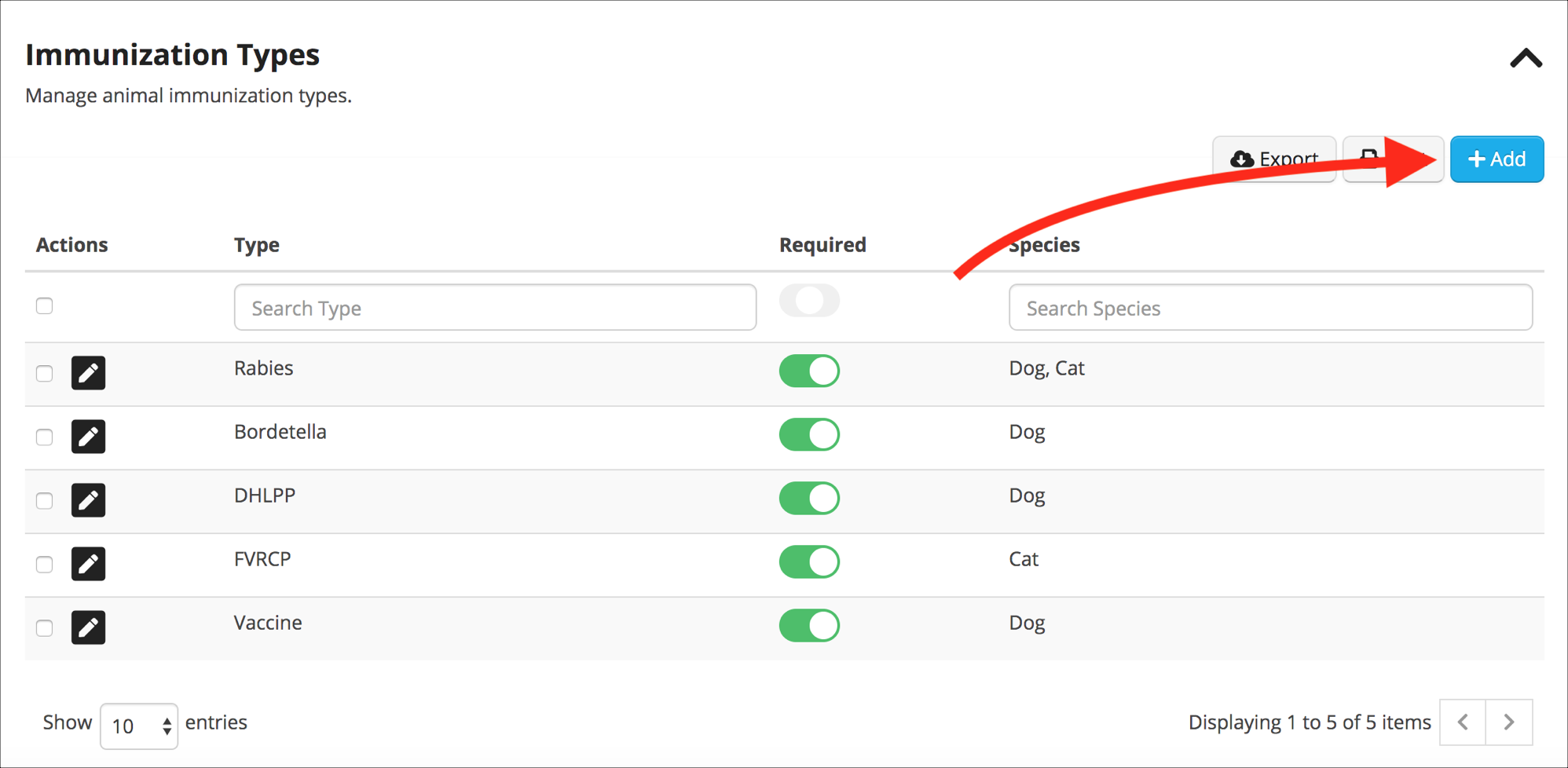Edit the FVRCP immunization type
The height and width of the screenshot is (768, 1568).
click(x=88, y=563)
